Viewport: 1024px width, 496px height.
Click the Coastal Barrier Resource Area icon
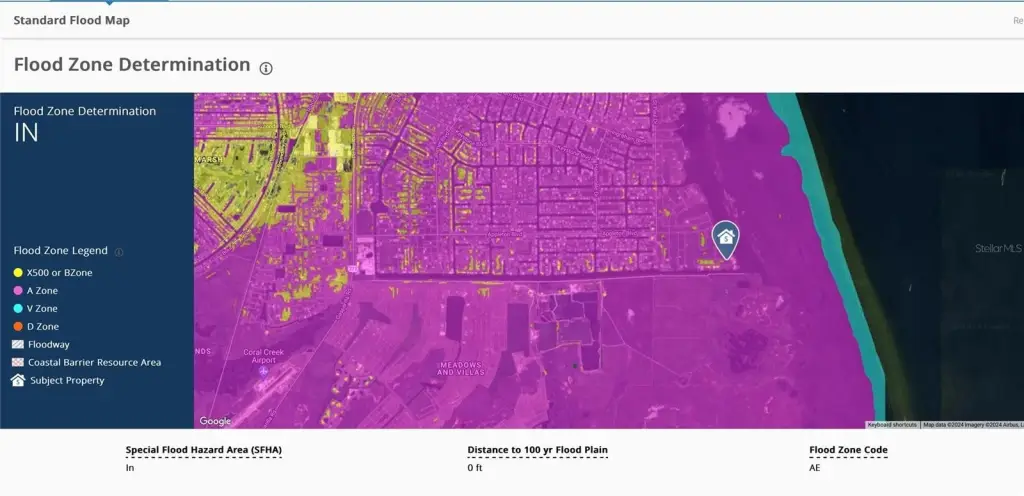coord(18,362)
